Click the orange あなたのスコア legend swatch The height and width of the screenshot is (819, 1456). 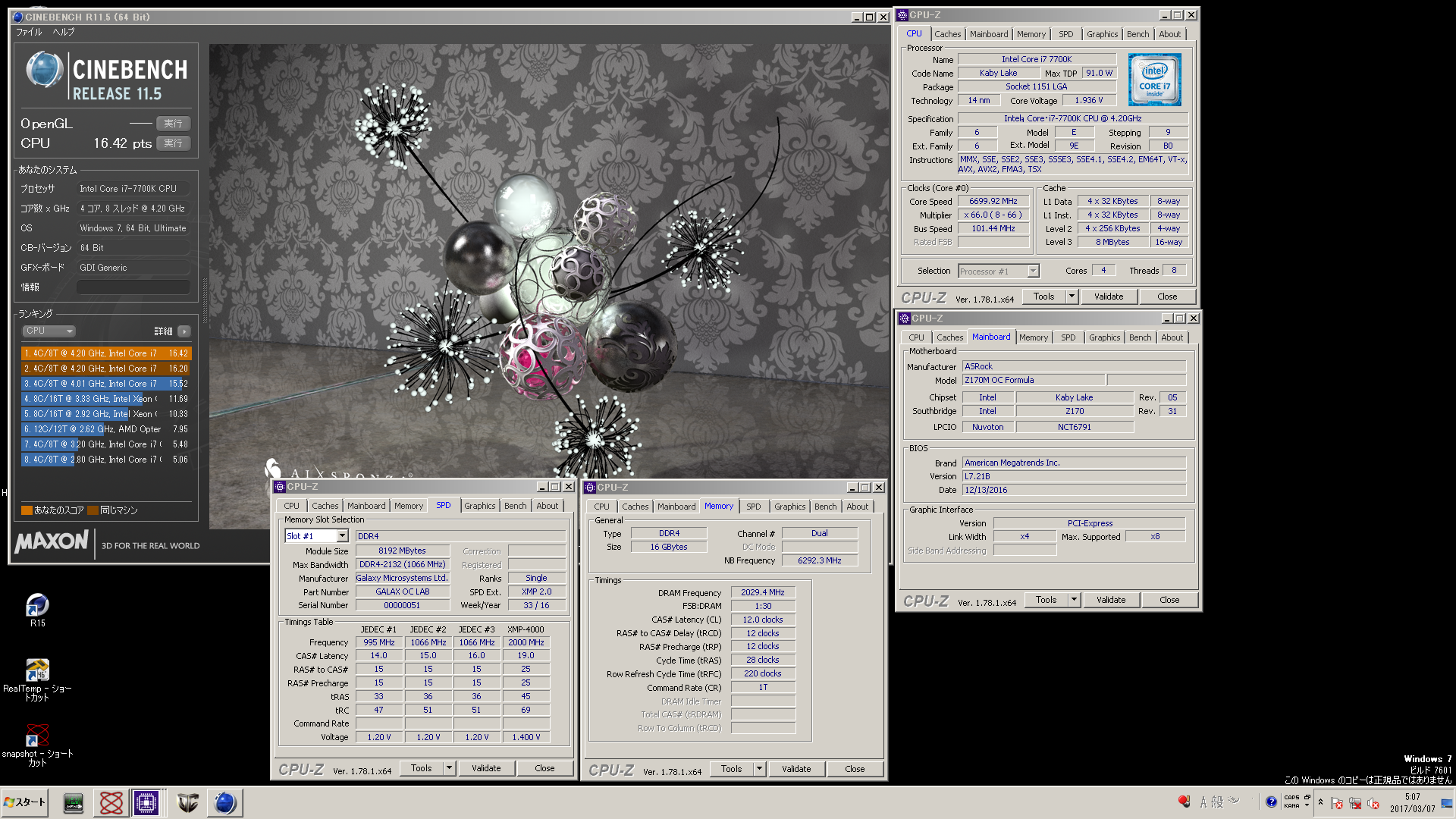pos(27,510)
